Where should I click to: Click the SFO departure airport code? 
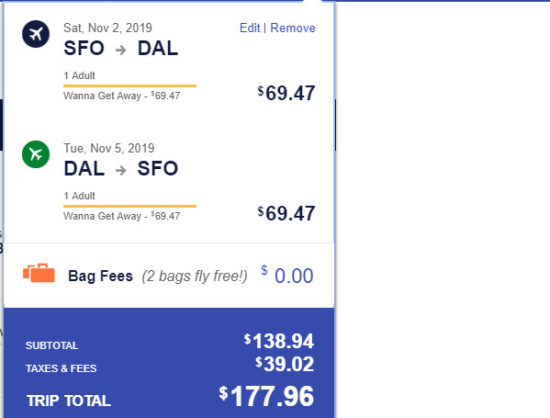84,48
